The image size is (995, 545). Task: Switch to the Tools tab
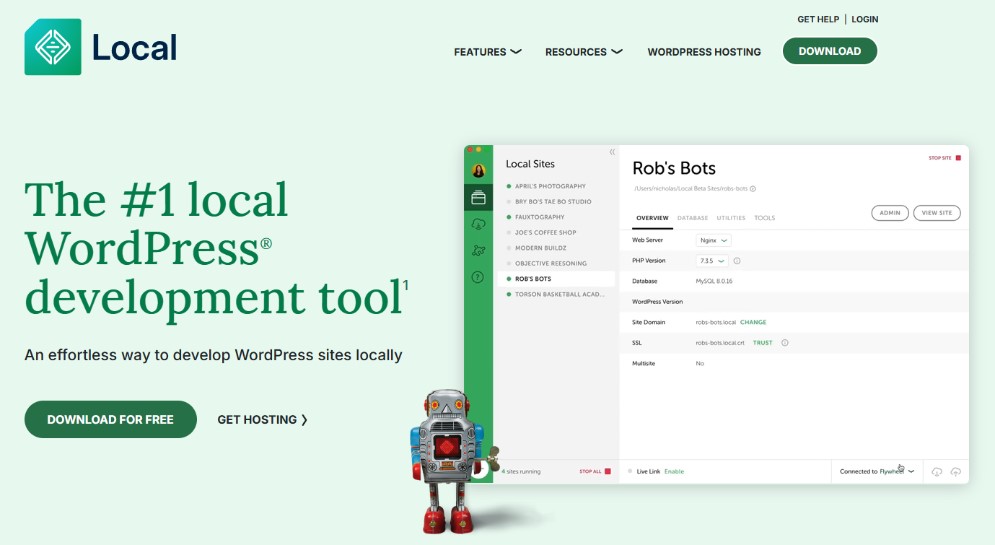click(x=765, y=218)
